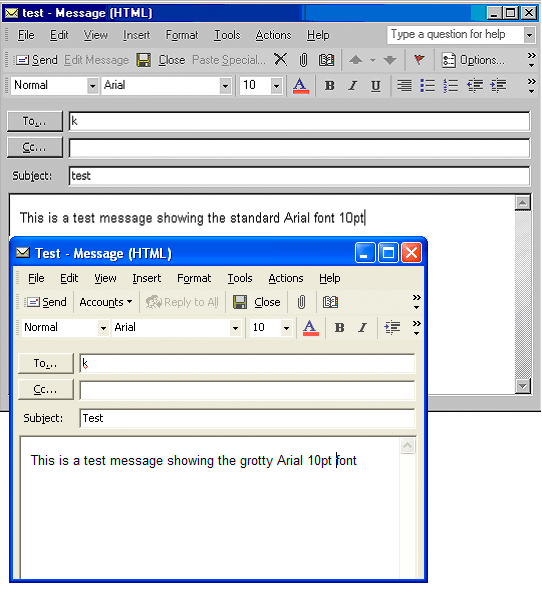Click Subject field containing Test in front window

247,418
